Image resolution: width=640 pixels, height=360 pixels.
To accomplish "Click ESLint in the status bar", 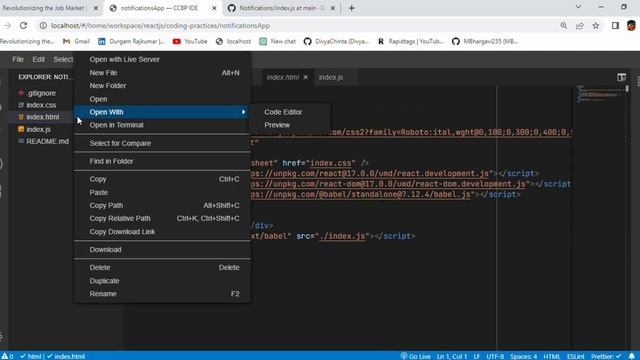I will point(576,356).
